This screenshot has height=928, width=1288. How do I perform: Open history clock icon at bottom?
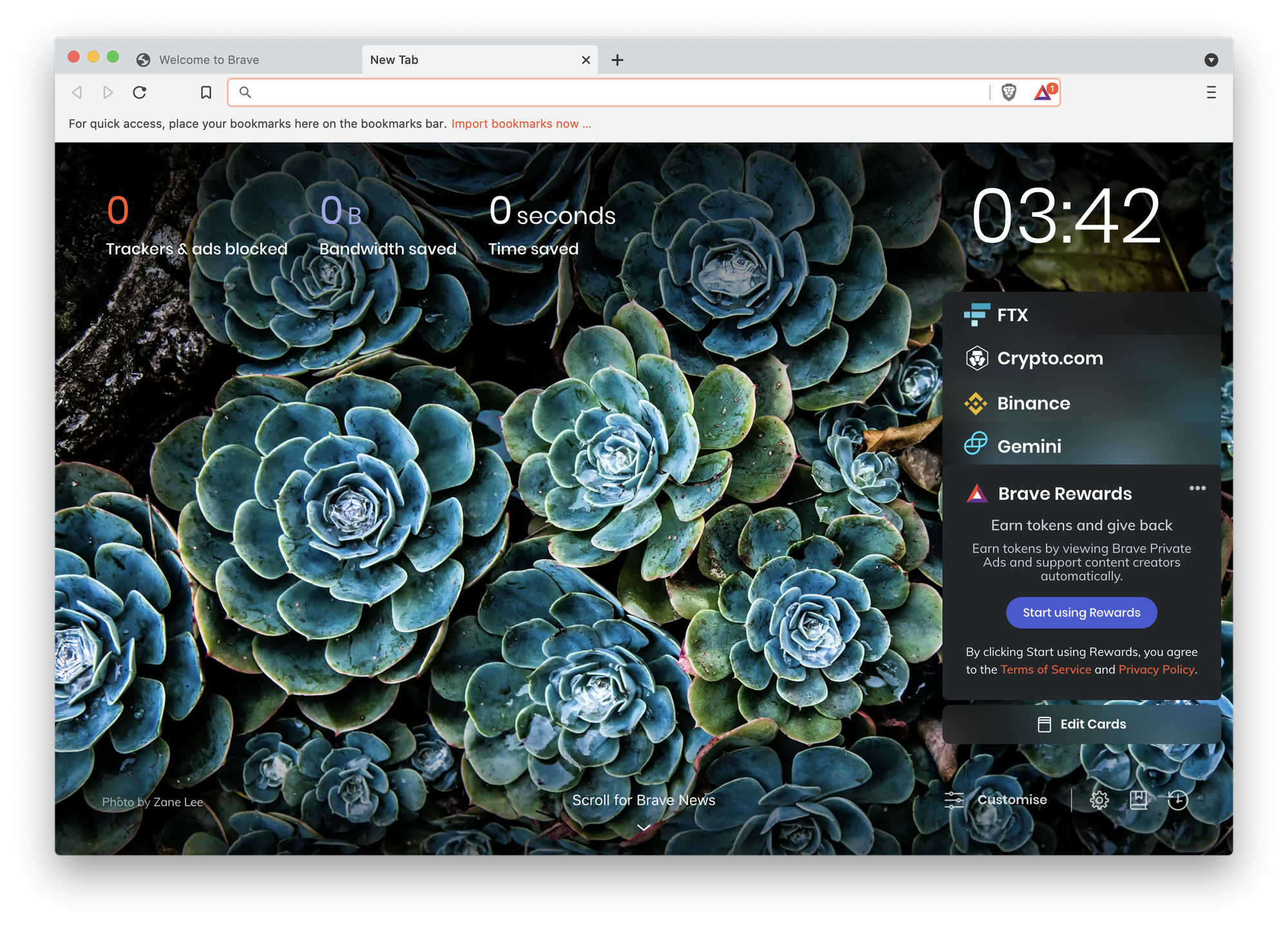click(1177, 800)
